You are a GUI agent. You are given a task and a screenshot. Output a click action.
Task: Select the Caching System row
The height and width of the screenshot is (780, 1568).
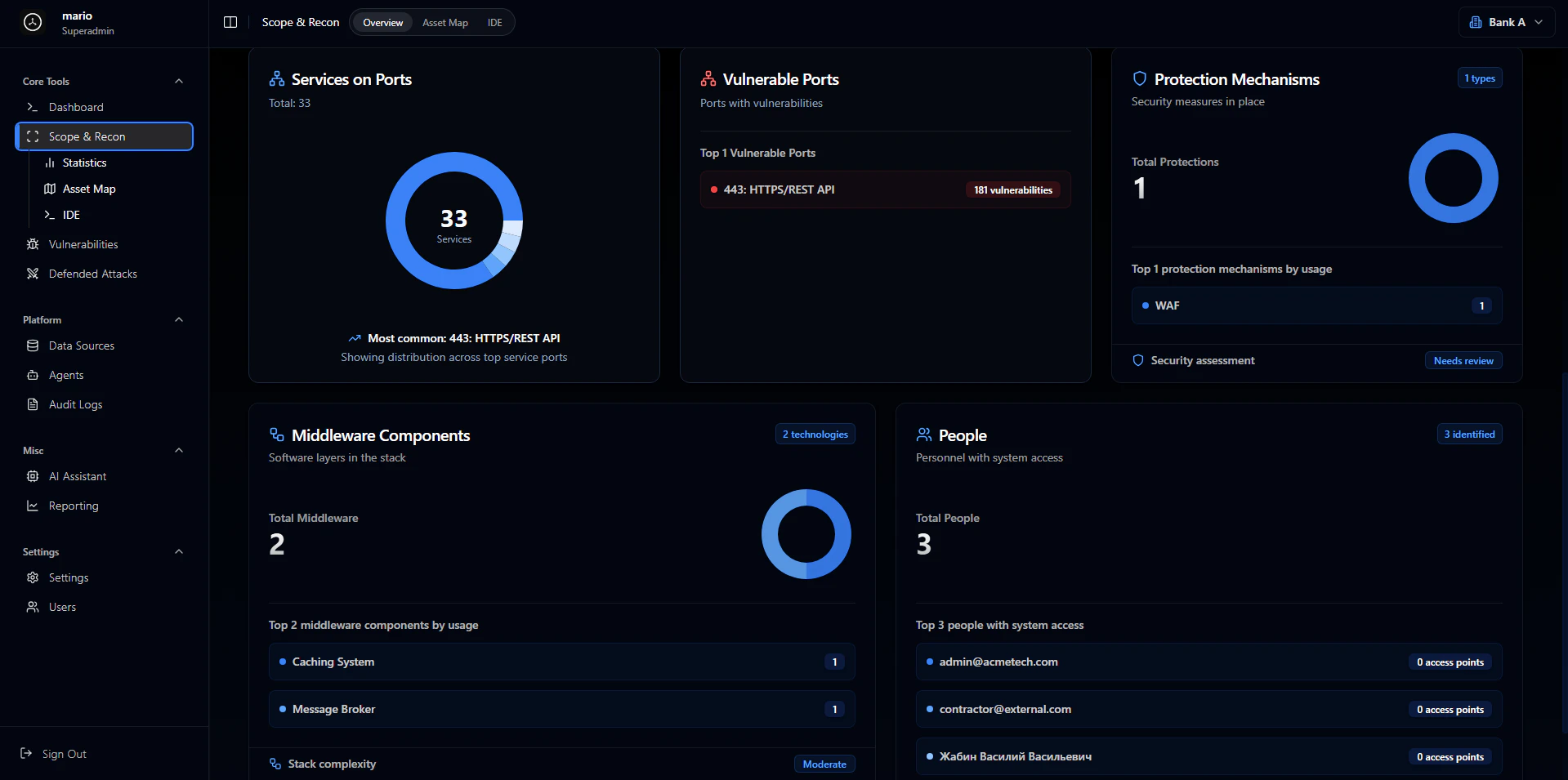point(561,662)
